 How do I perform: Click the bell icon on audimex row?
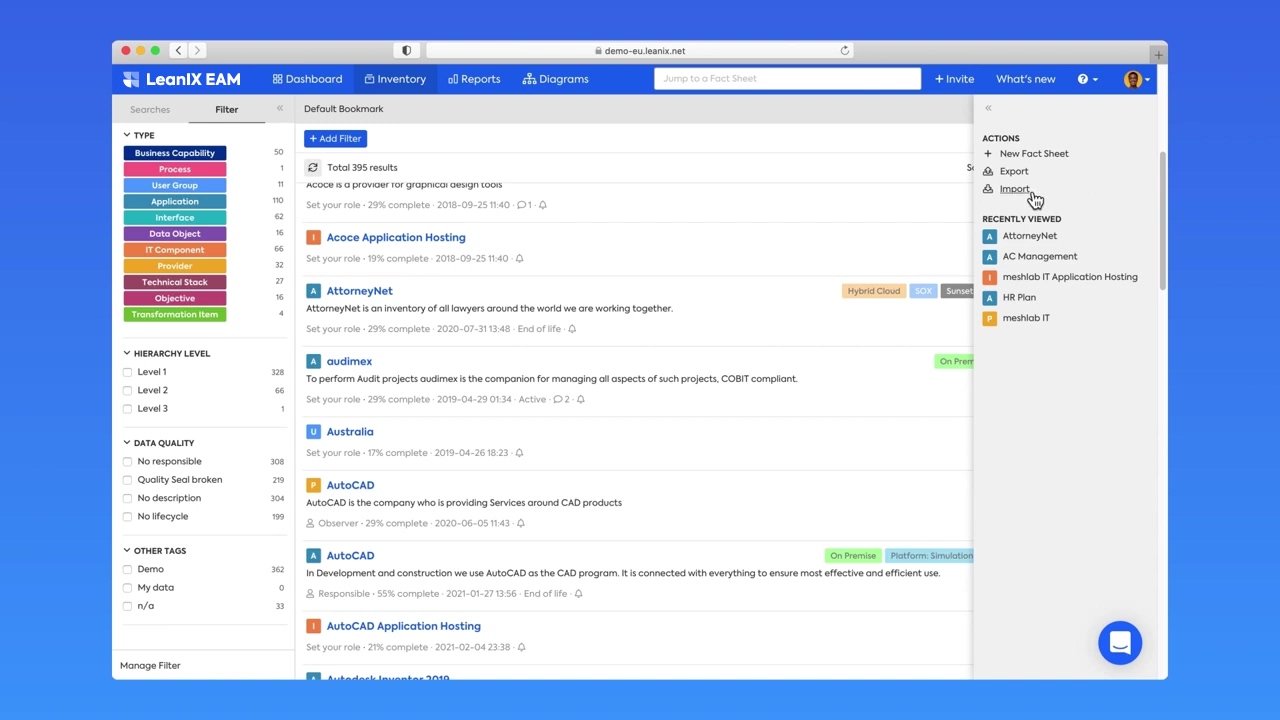[580, 400]
